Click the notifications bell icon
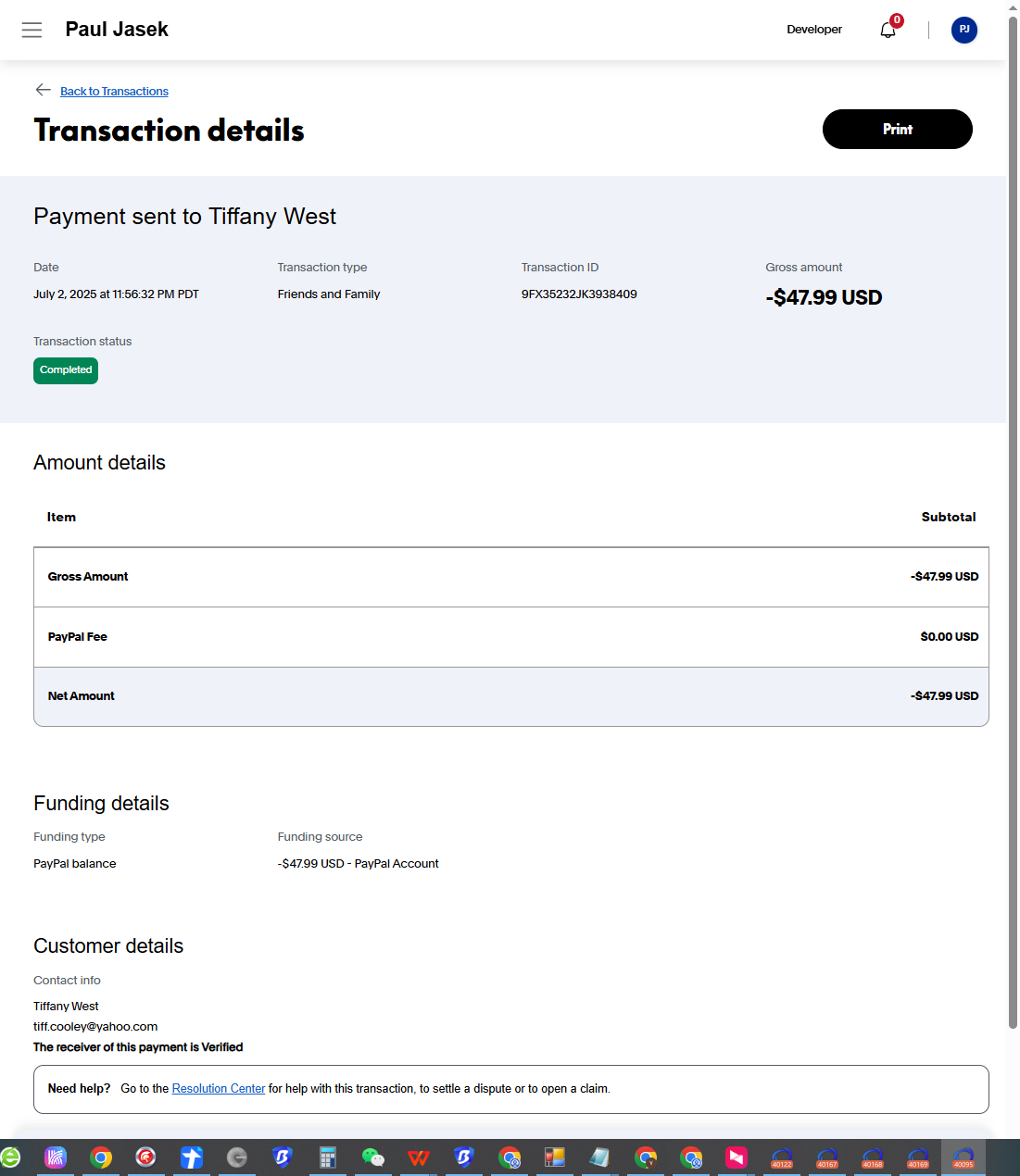The image size is (1020, 1176). tap(888, 31)
